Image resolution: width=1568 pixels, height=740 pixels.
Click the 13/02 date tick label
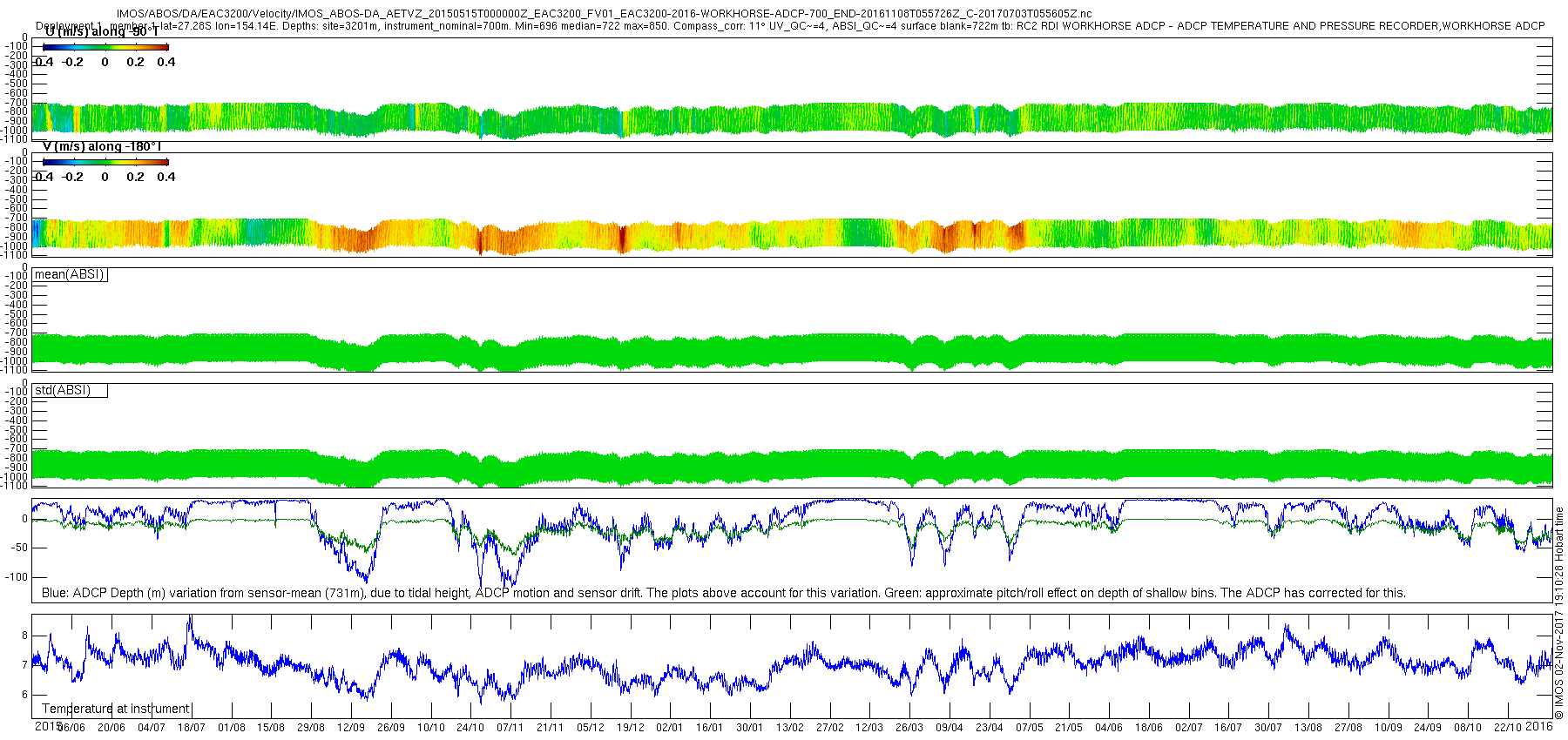coord(790,728)
